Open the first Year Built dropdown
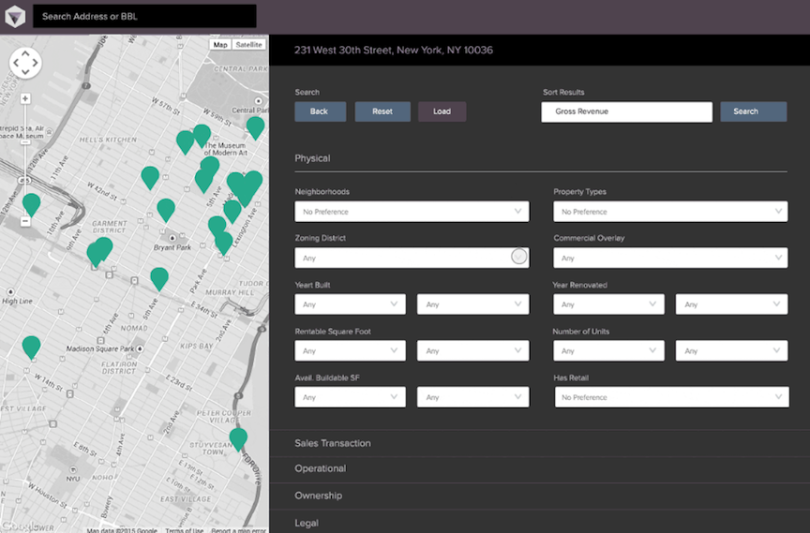 [x=350, y=304]
